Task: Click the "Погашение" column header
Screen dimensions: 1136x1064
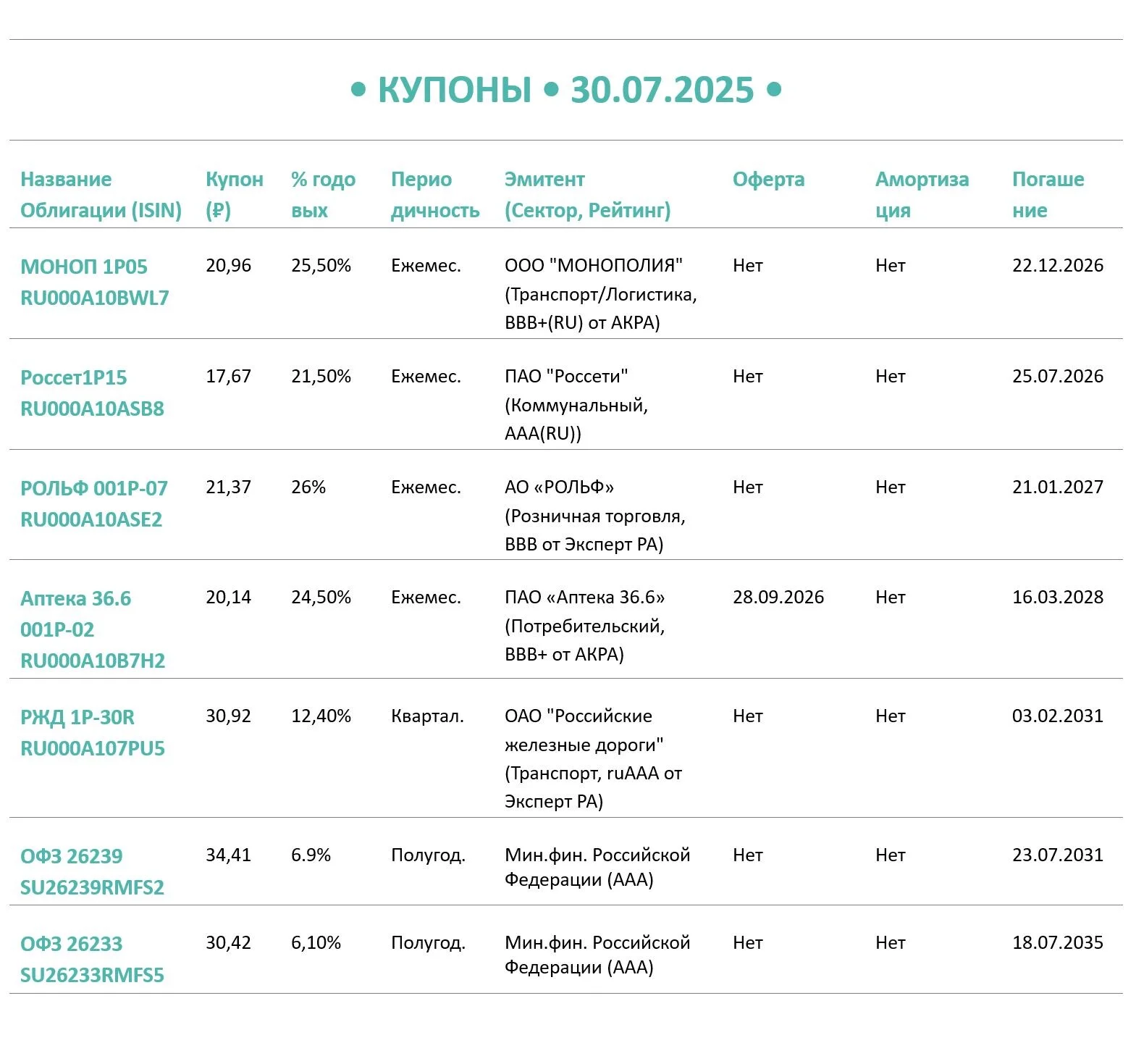Action: [x=1048, y=195]
